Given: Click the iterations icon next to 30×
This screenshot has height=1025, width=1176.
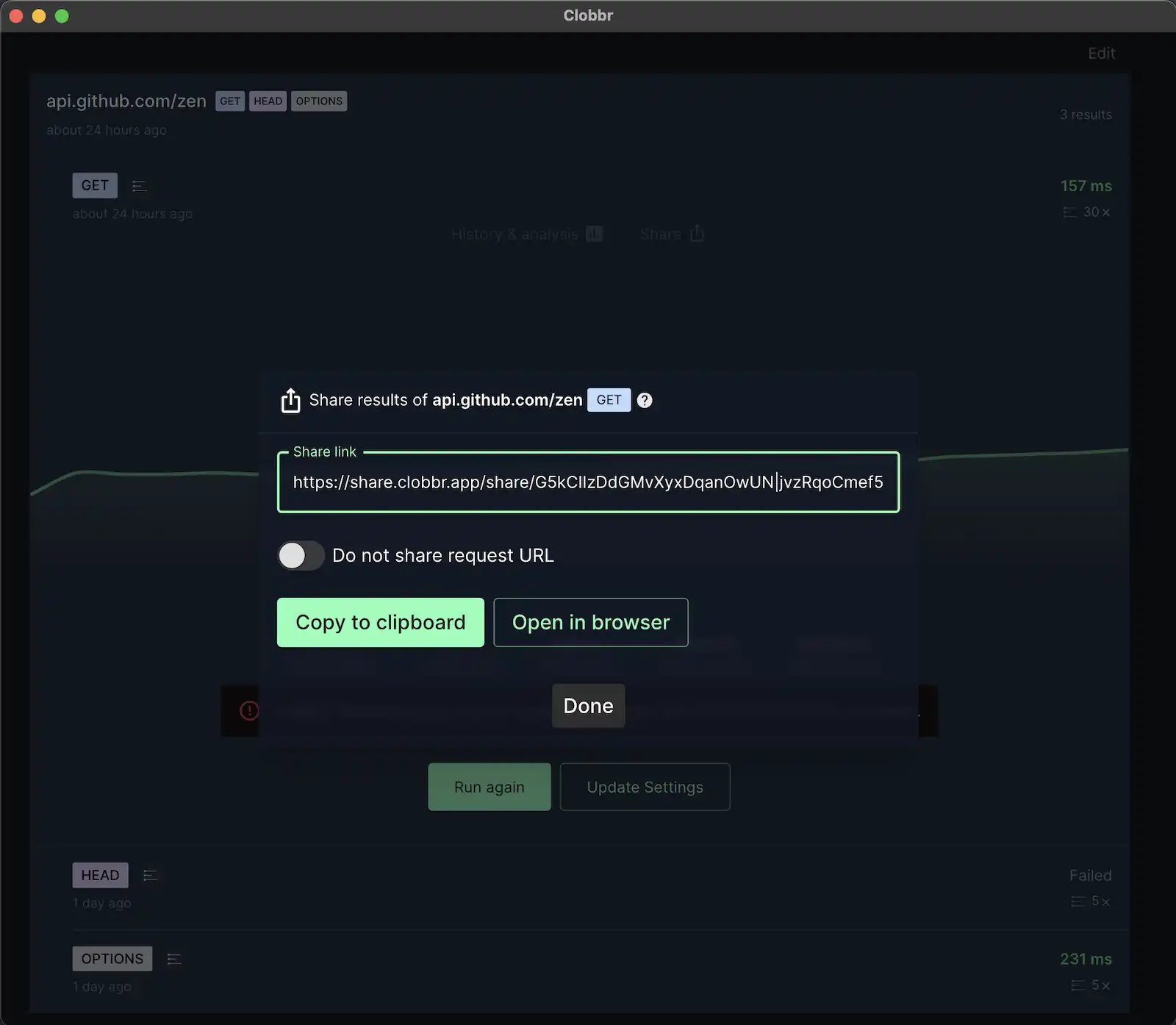Looking at the screenshot, I should click(1069, 212).
